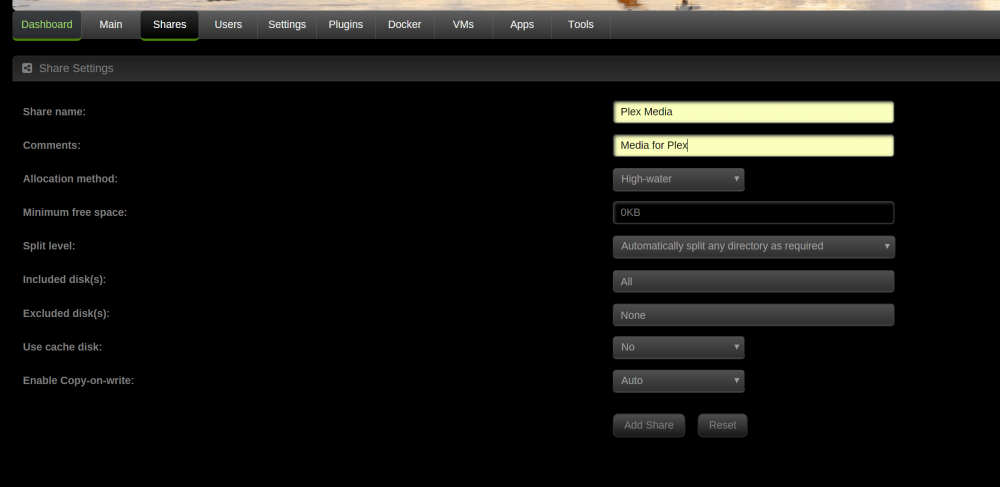
Task: Open the VMs tab
Action: click(463, 25)
